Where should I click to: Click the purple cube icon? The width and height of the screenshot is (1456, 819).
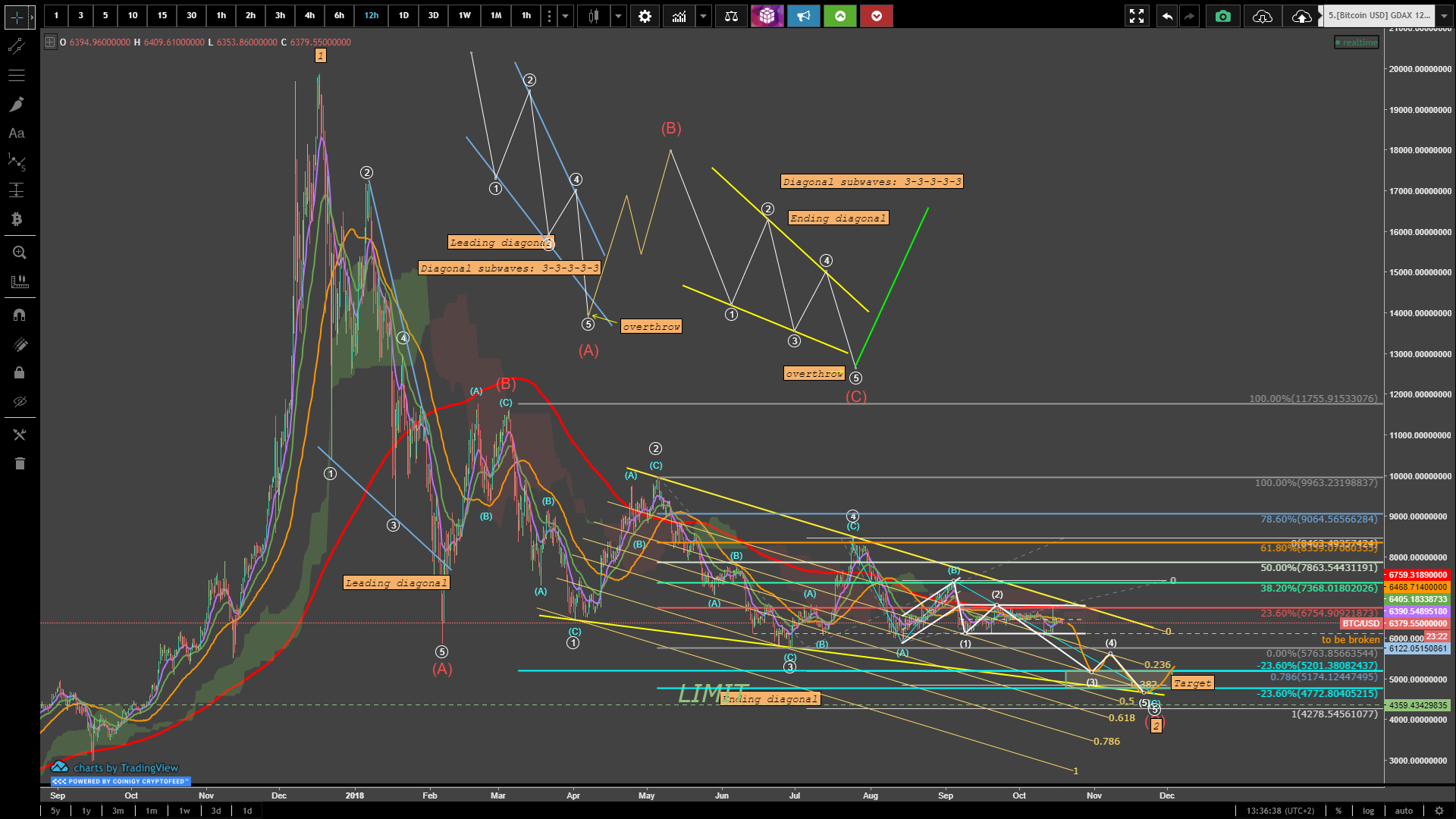coord(767,16)
